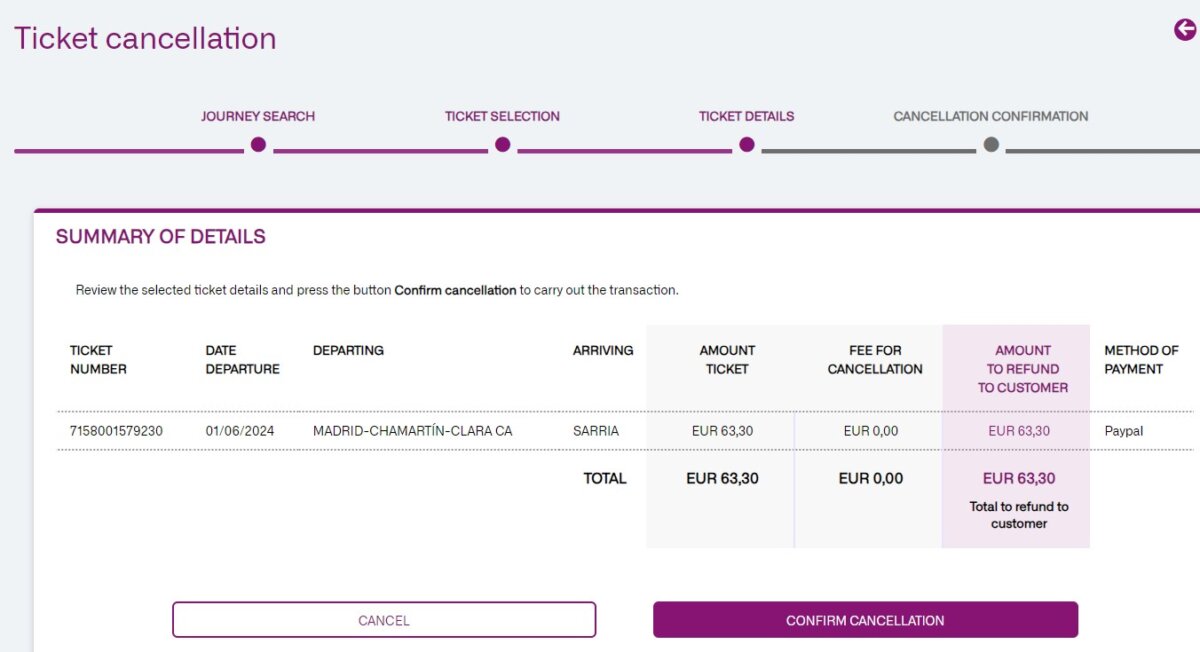Click the Ticket Selection step dot

(x=502, y=145)
